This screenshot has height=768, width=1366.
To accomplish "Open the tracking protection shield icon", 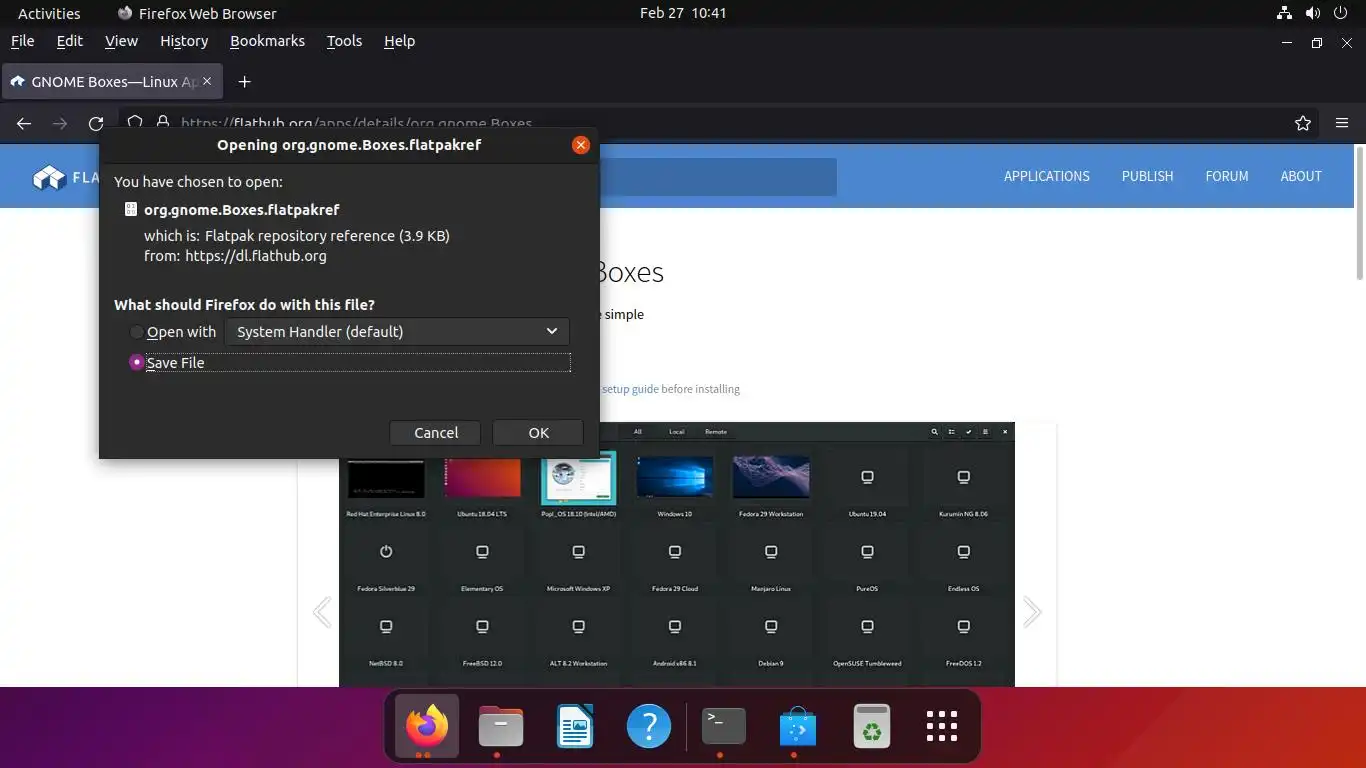I will tap(135, 122).
